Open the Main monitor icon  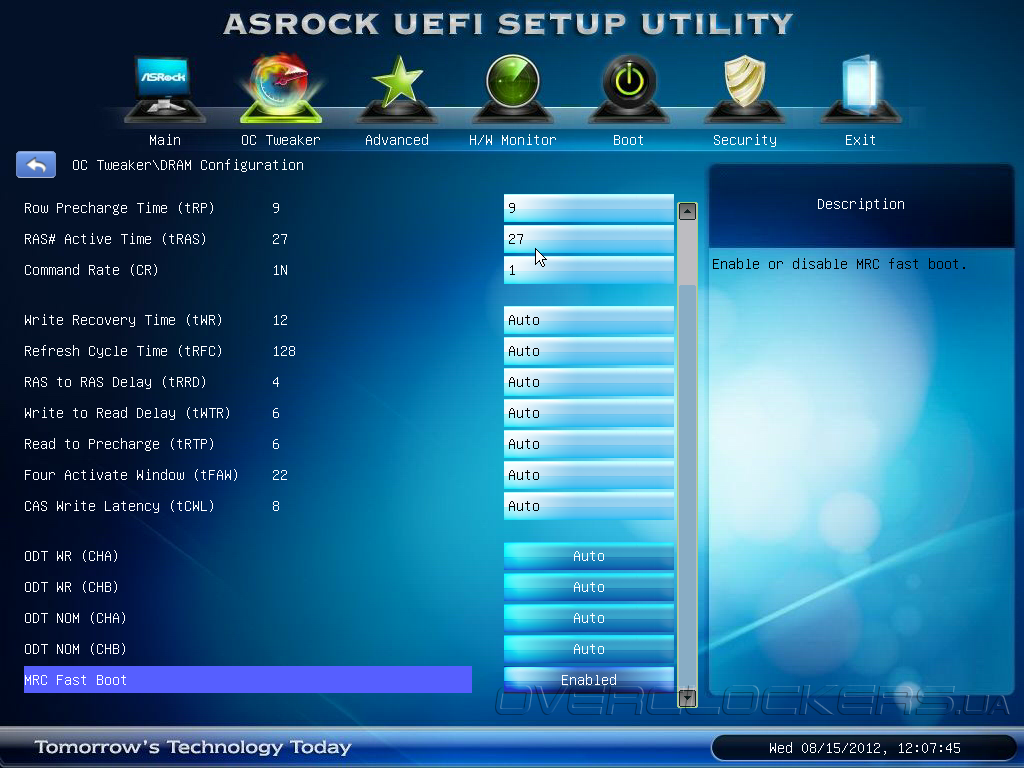(x=165, y=89)
